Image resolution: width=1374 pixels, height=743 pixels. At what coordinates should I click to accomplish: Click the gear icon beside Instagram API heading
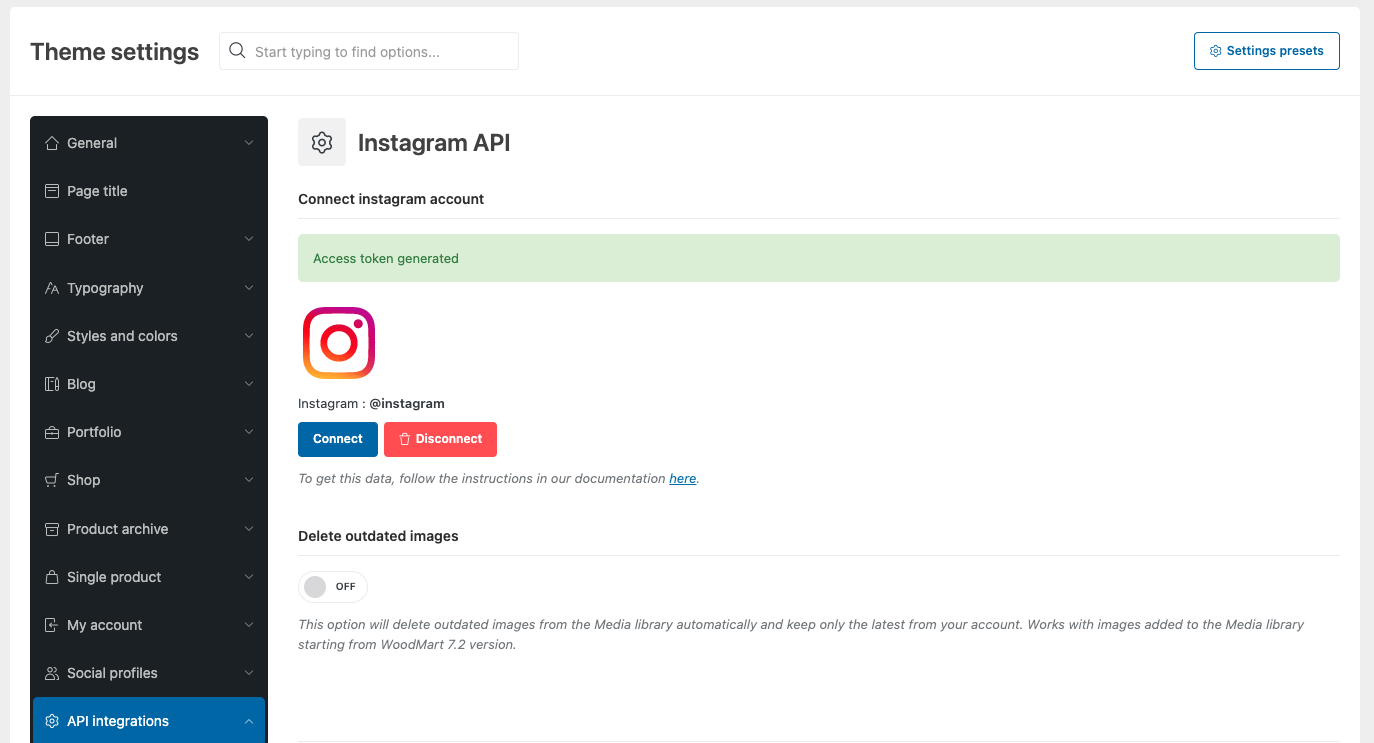(322, 142)
